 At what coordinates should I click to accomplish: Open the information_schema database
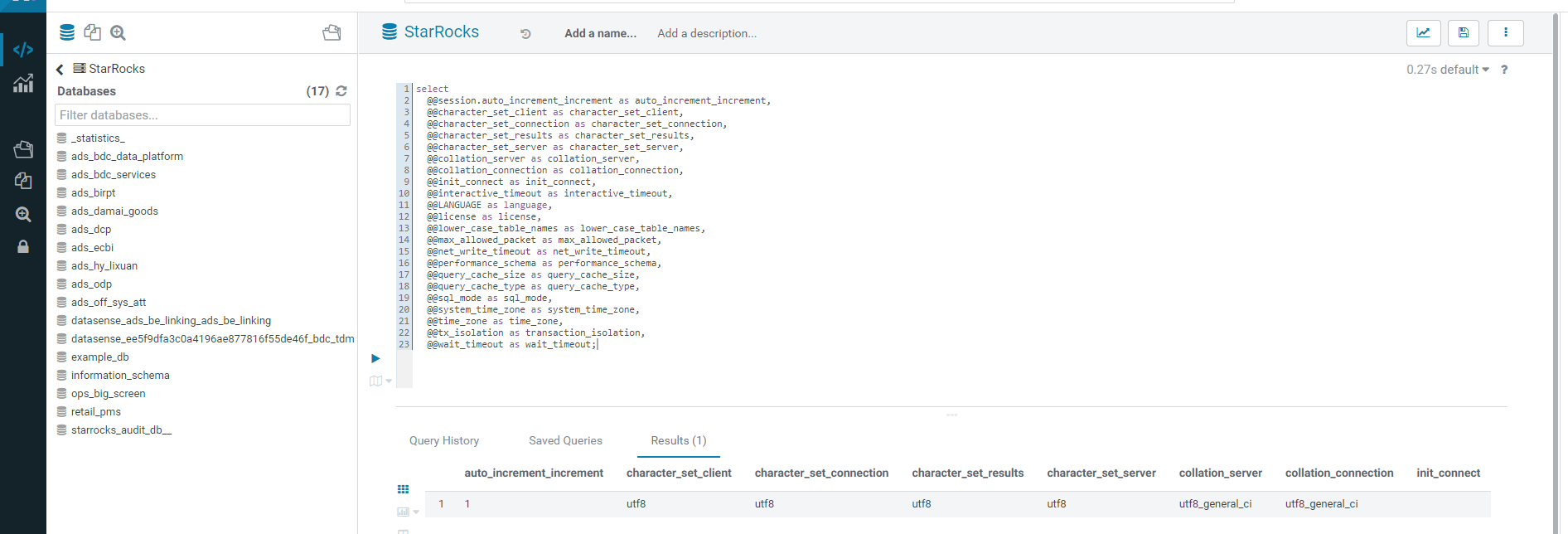point(120,376)
